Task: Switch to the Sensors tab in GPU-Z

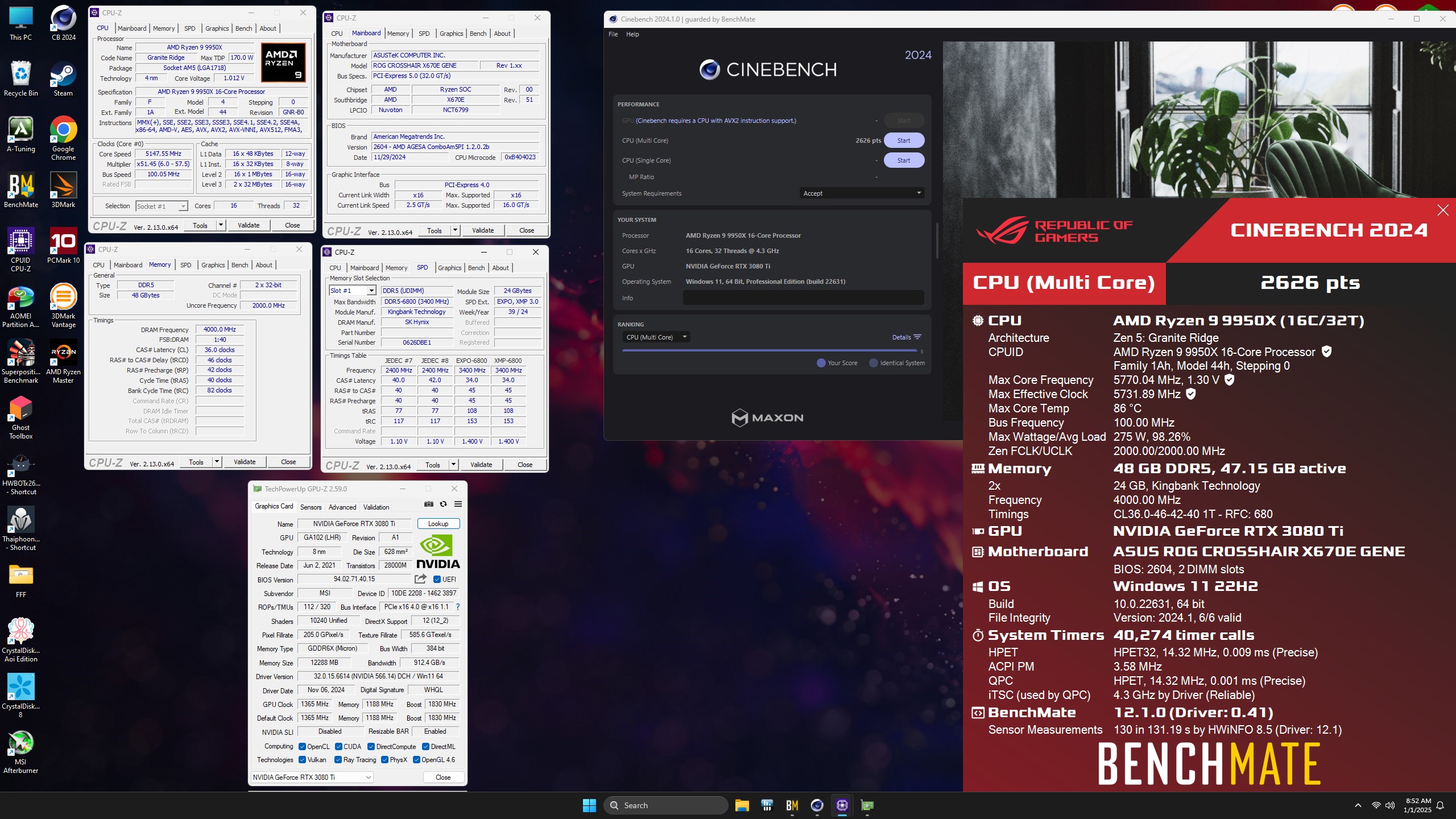Action: pyautogui.click(x=311, y=507)
